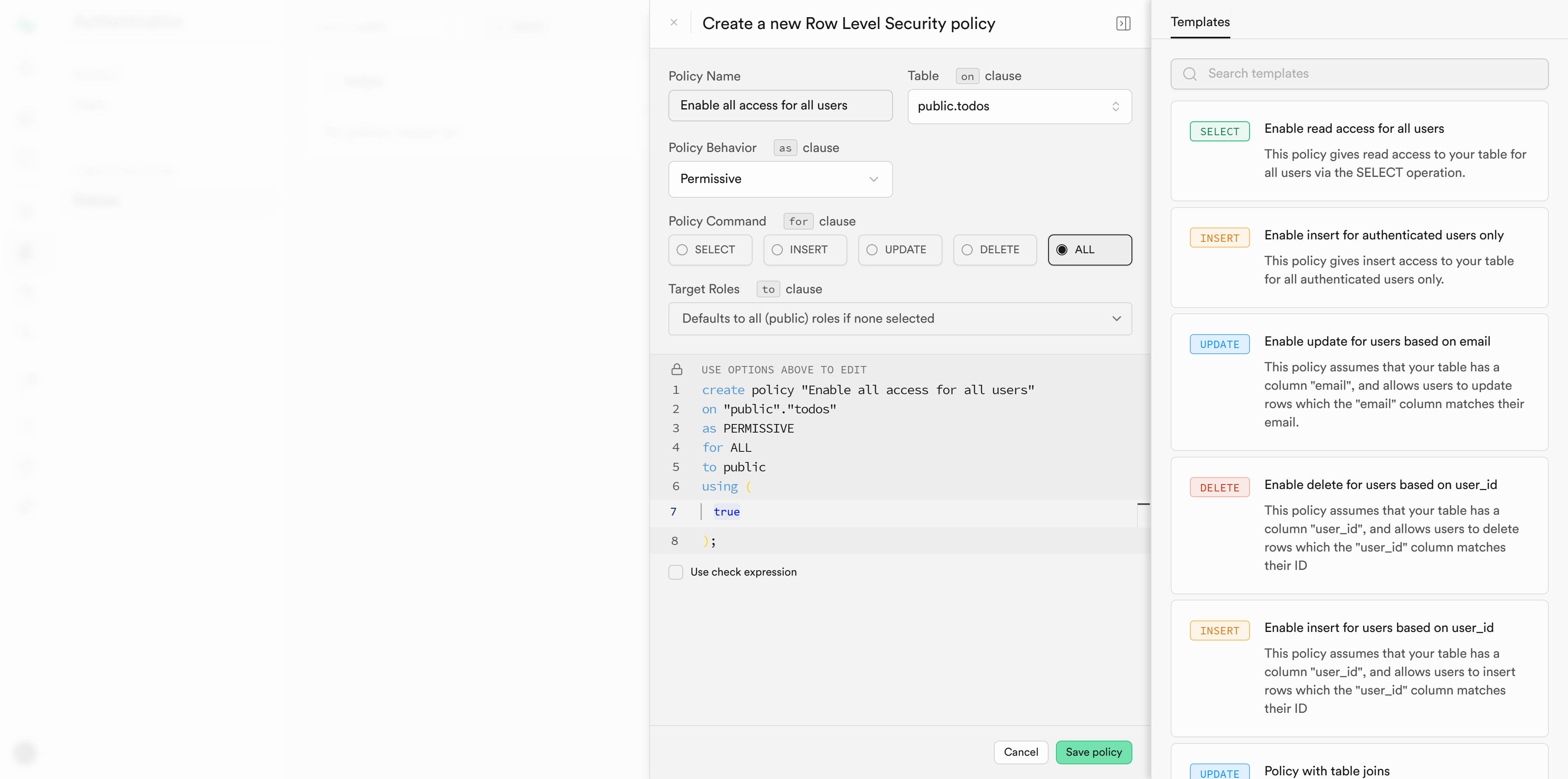Close the Row Level Security policy dialog
The image size is (1568, 779).
674,22
